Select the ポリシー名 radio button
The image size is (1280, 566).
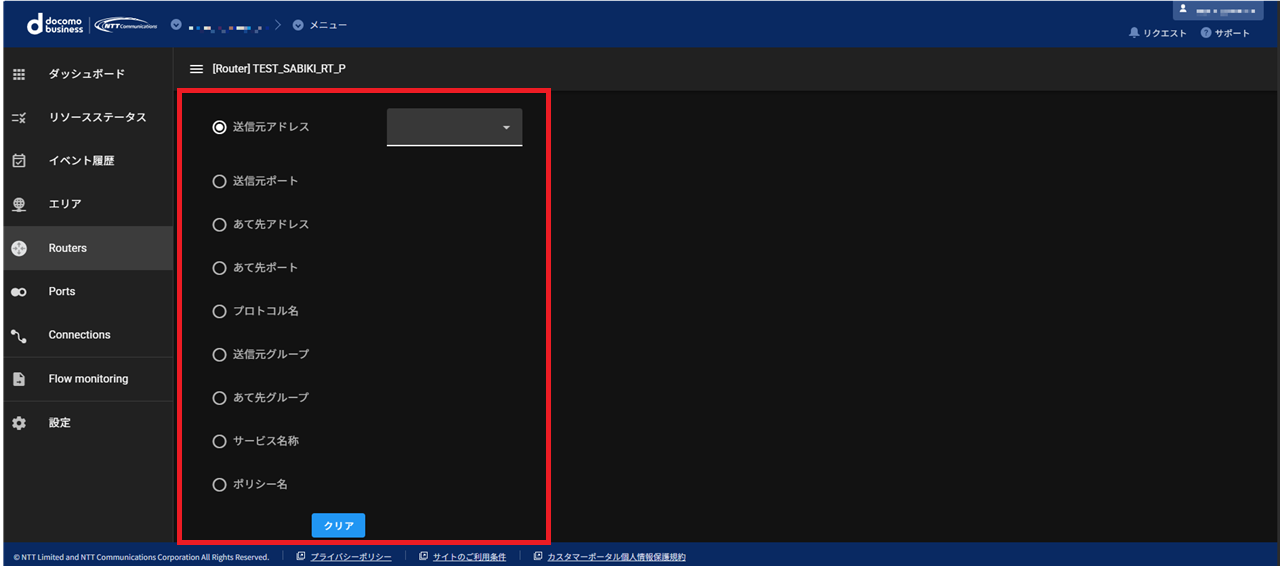[x=220, y=484]
